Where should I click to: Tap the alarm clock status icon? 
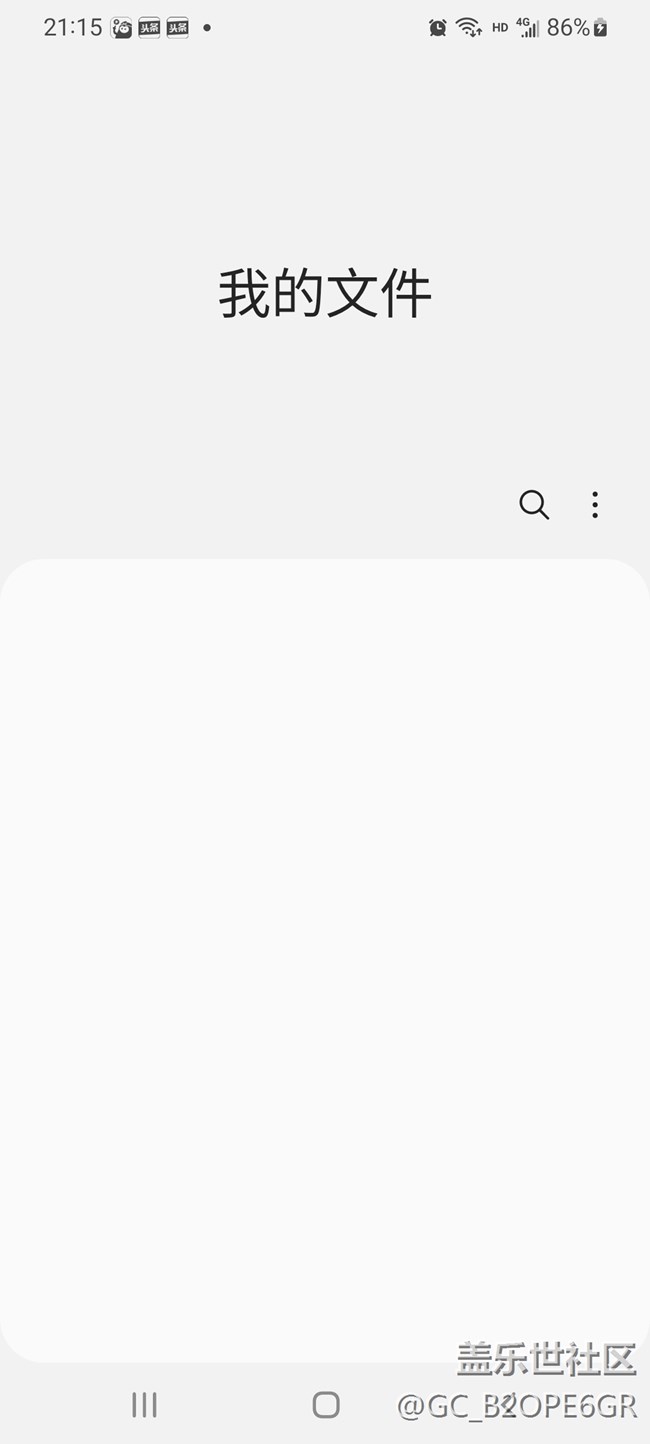[x=438, y=28]
